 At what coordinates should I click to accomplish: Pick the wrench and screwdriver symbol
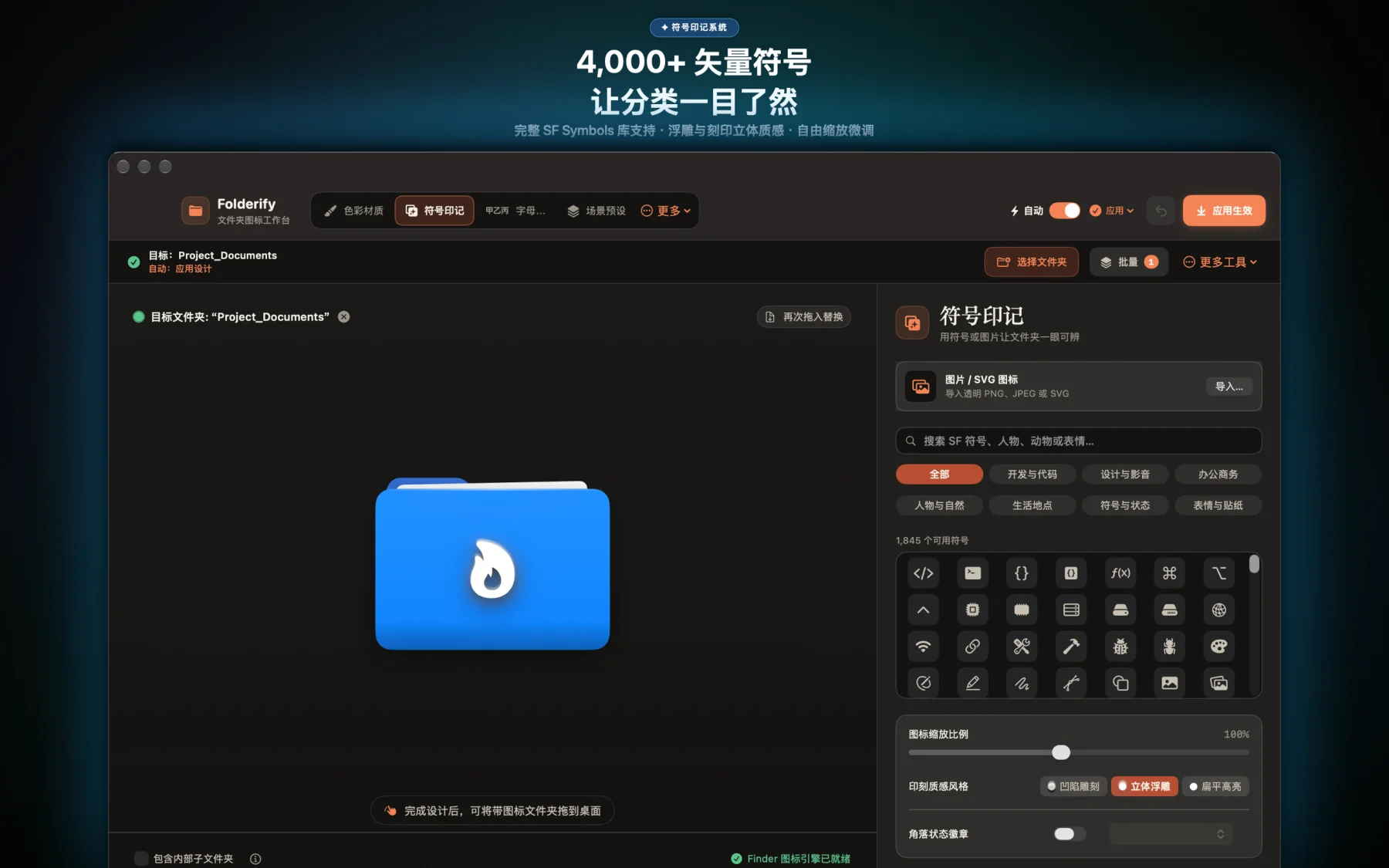coord(1022,646)
